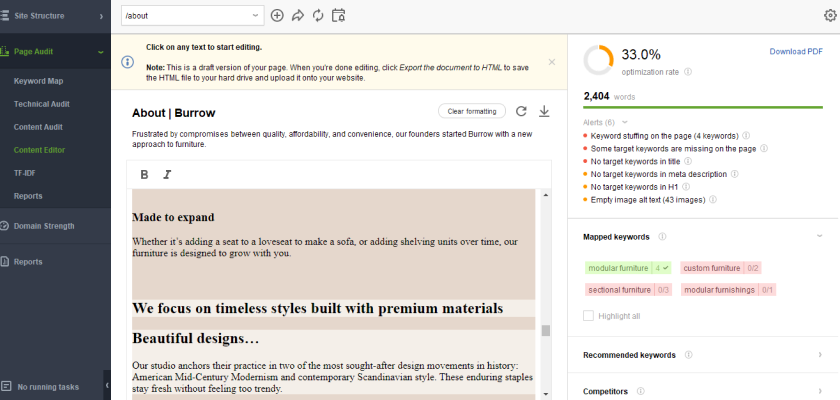Click the refresh audit icon in toolbar
Screen dimensions: 840x400
[x=318, y=16]
